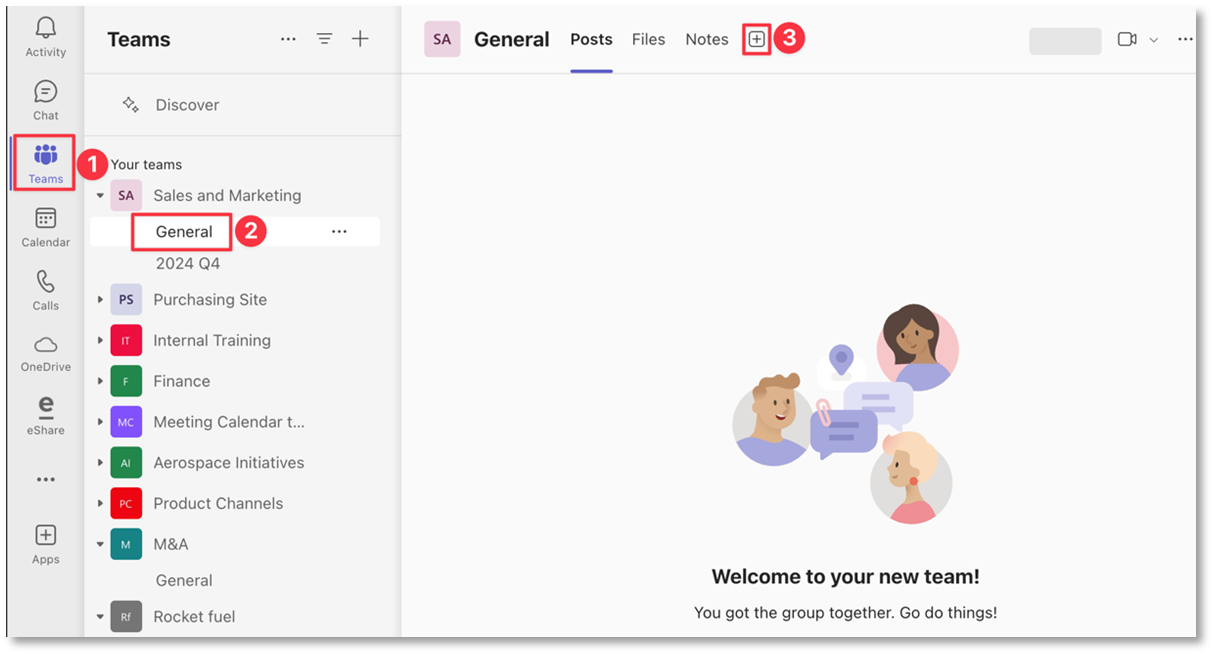Expand the Internal Training team

100,340
